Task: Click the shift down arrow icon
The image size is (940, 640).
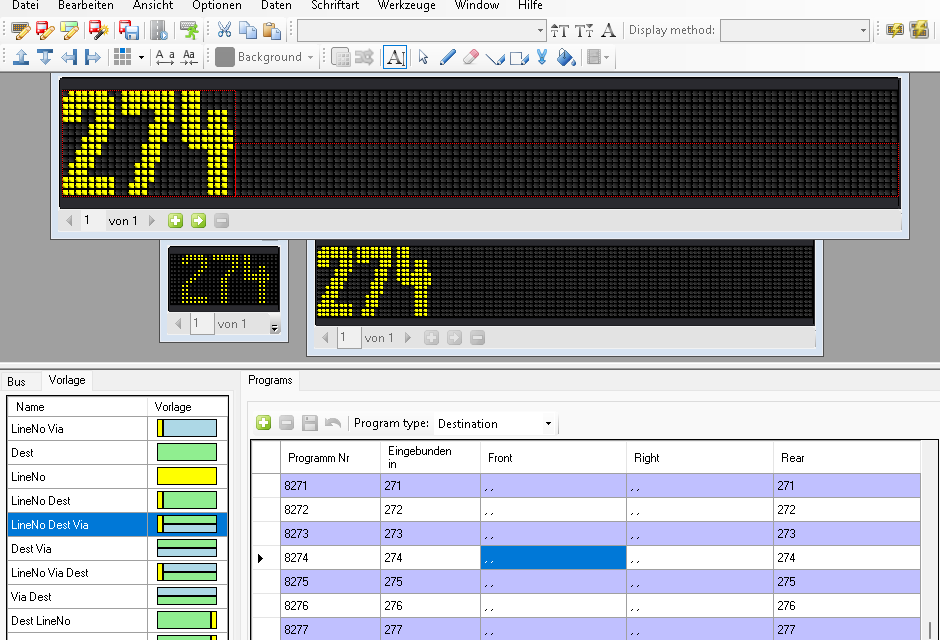Action: 45,57
